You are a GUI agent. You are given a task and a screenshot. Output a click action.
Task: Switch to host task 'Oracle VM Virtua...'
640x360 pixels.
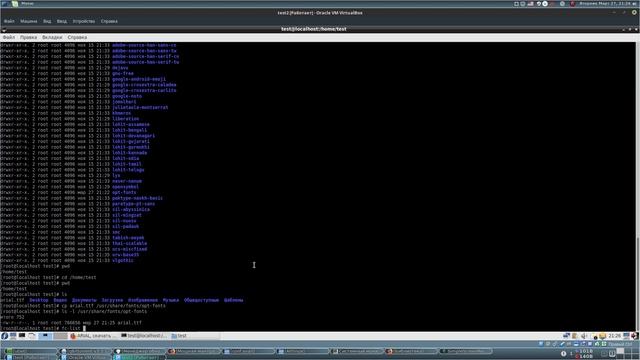tap(85, 357)
